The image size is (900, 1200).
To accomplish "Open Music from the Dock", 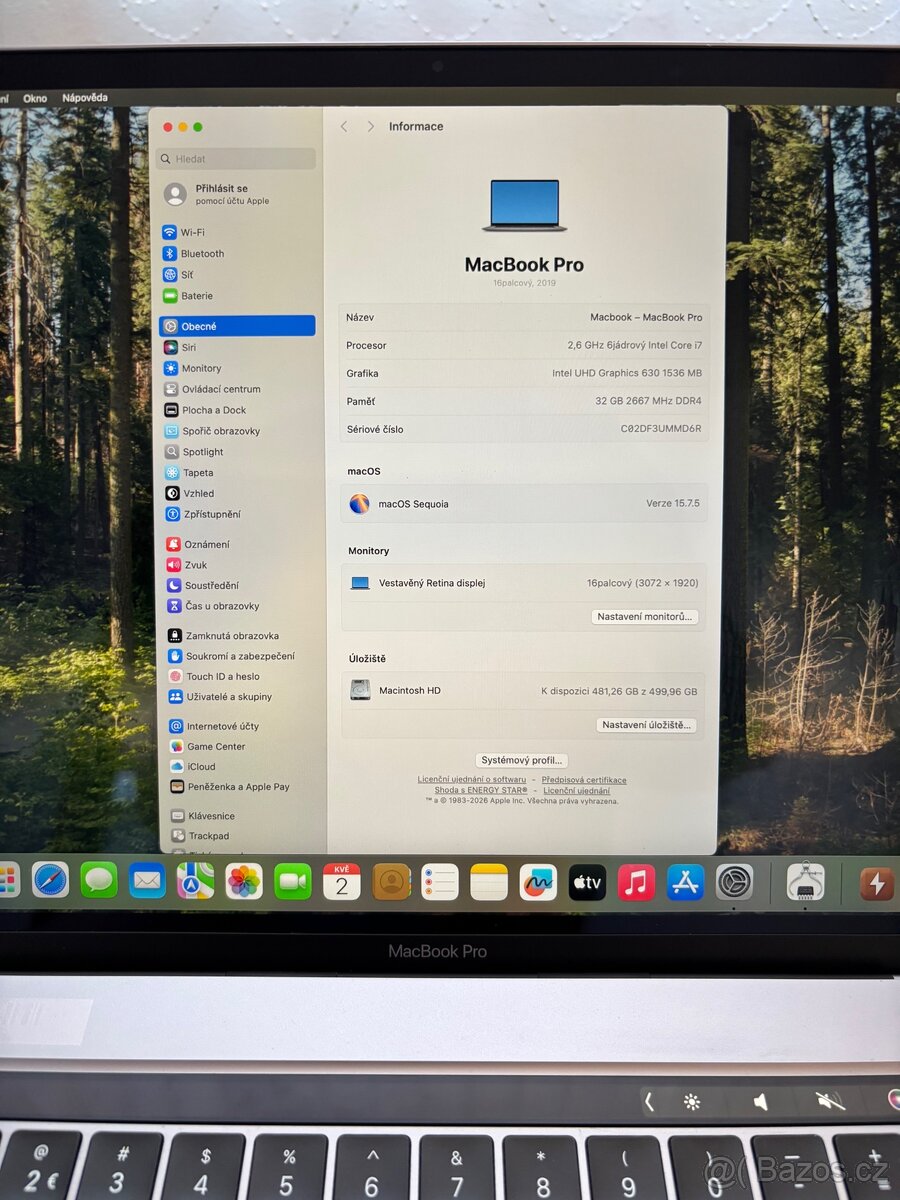I will click(636, 882).
